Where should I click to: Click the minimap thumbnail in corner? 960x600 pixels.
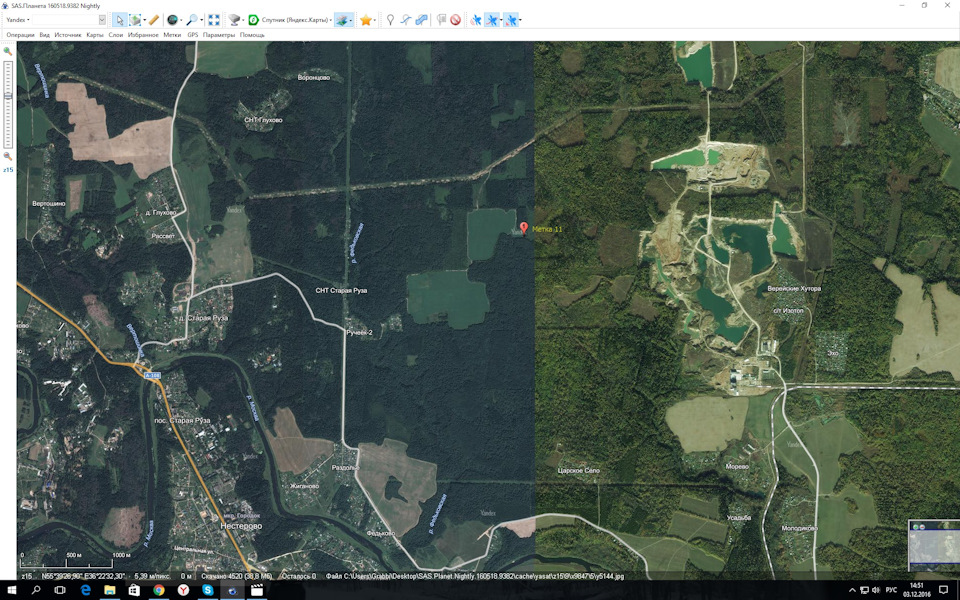[932, 546]
